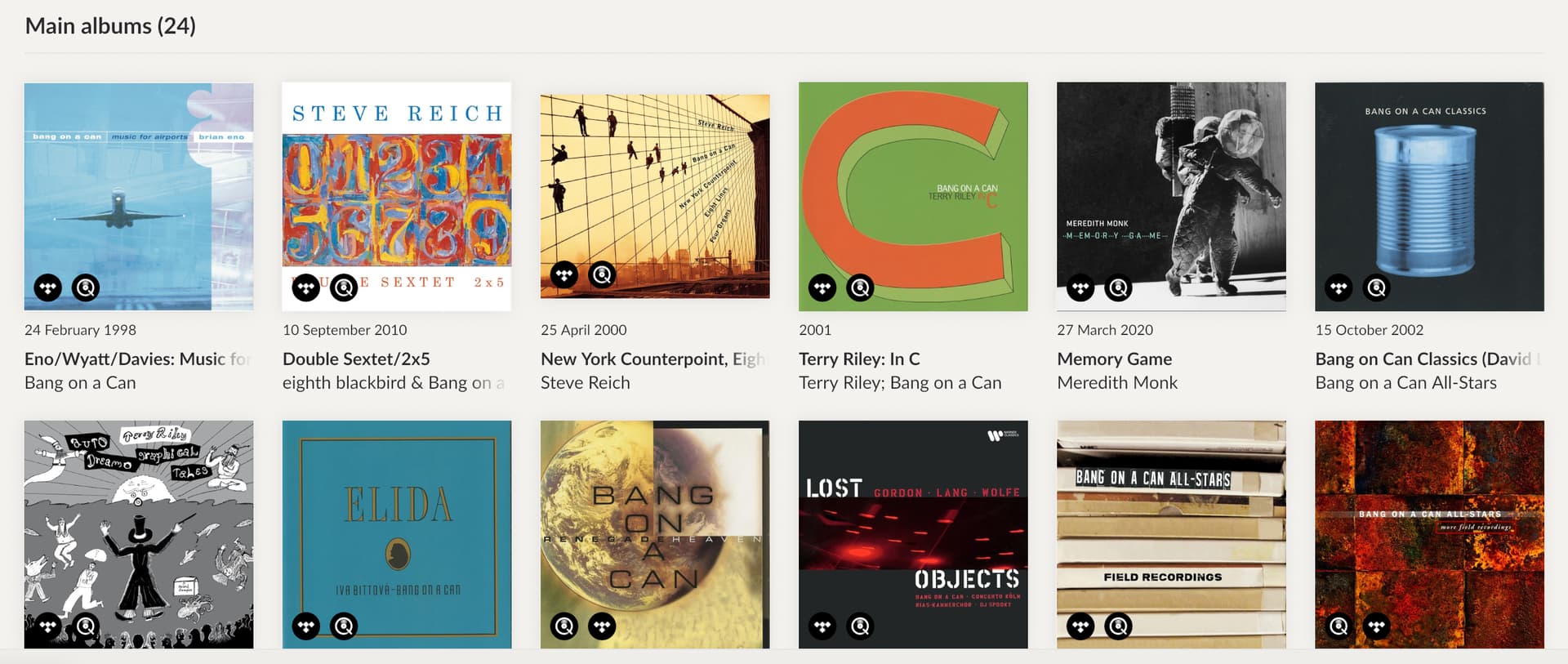Click Tidal icon on Bang on a Can Classics cover
The image size is (1568, 664).
[1339, 287]
